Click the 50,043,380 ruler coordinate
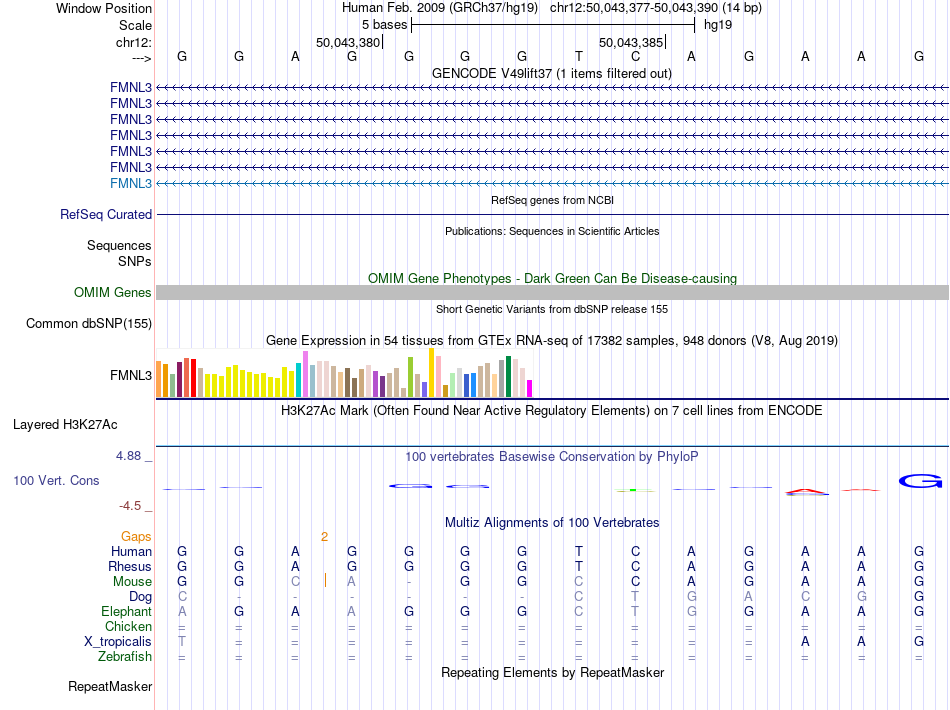Image resolution: width=950 pixels, height=710 pixels. coord(348,42)
